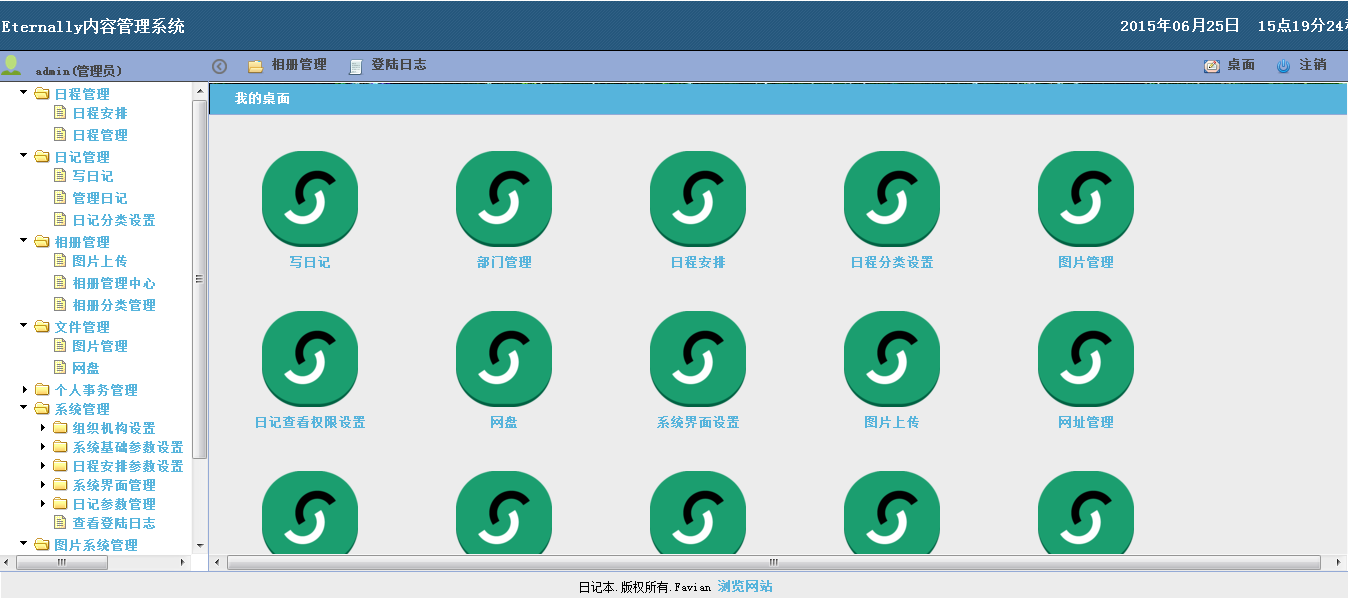Click the 浏览网站 footer link

[745, 587]
